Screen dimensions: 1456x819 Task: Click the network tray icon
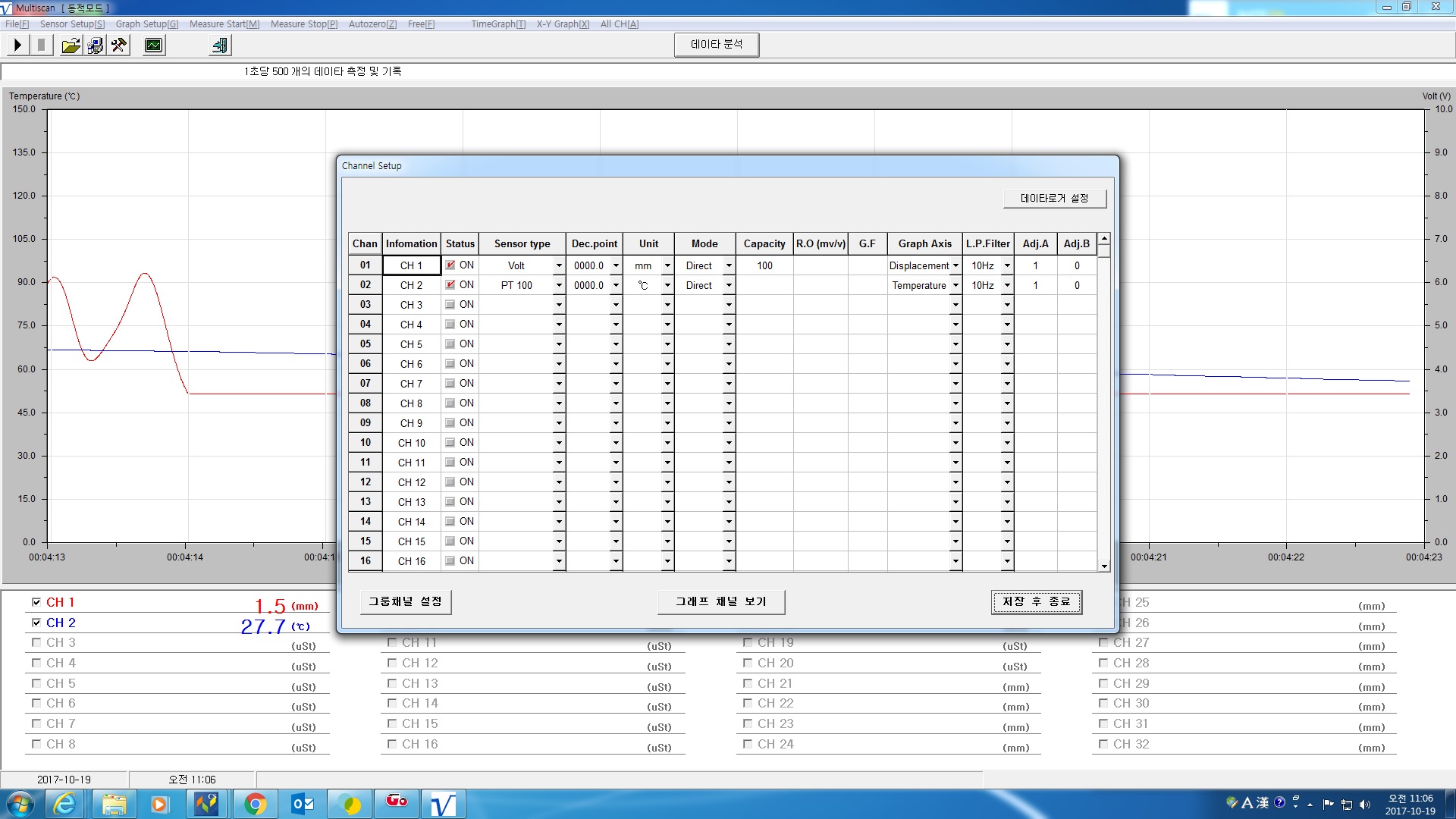(1347, 805)
